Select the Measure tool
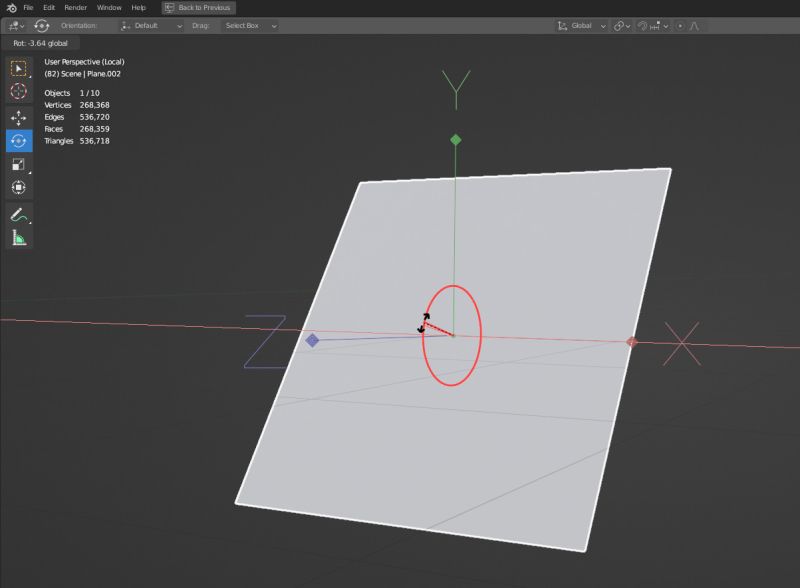 [17, 239]
